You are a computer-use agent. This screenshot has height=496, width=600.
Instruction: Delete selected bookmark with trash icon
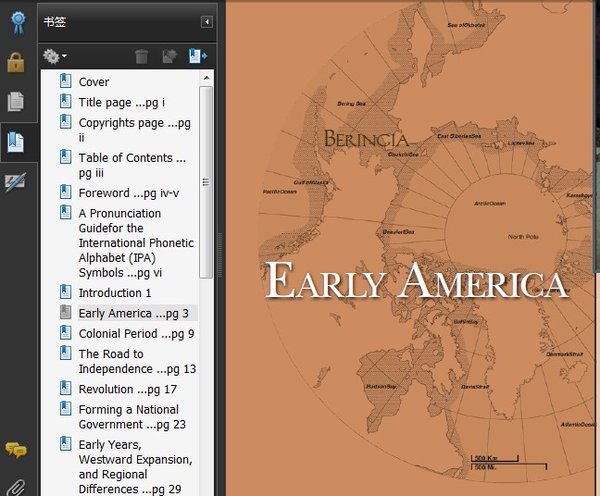click(141, 56)
